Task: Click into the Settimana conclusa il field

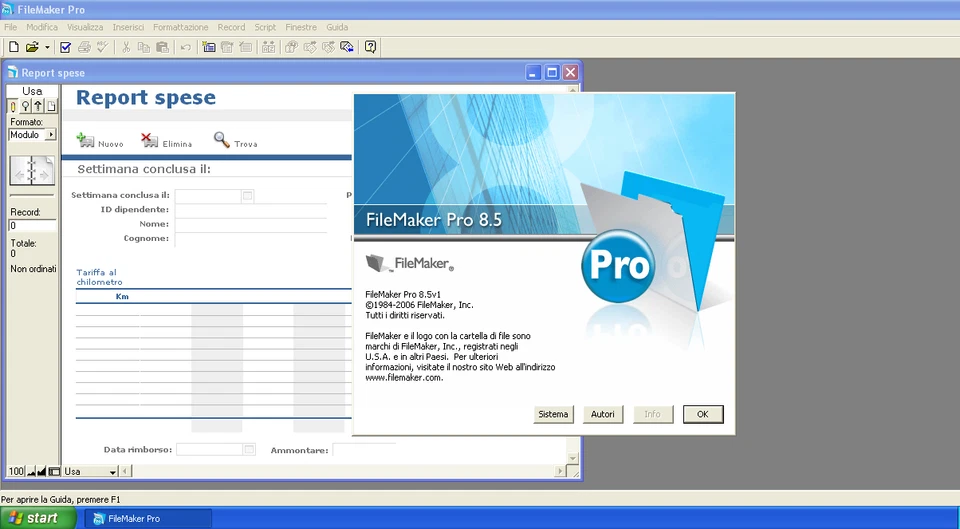Action: point(208,196)
